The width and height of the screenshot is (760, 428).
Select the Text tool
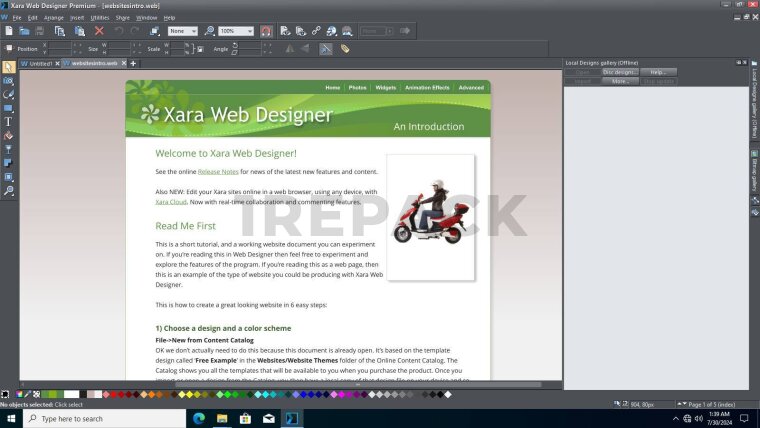click(8, 122)
